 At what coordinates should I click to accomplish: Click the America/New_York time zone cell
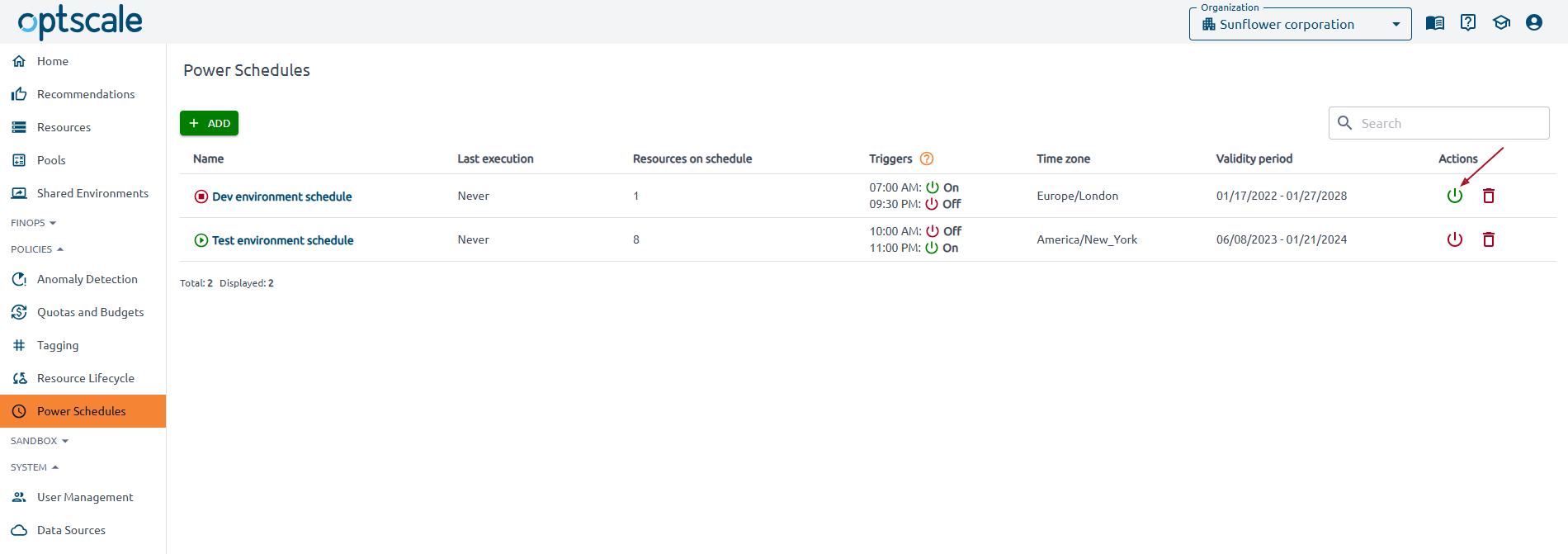point(1087,239)
